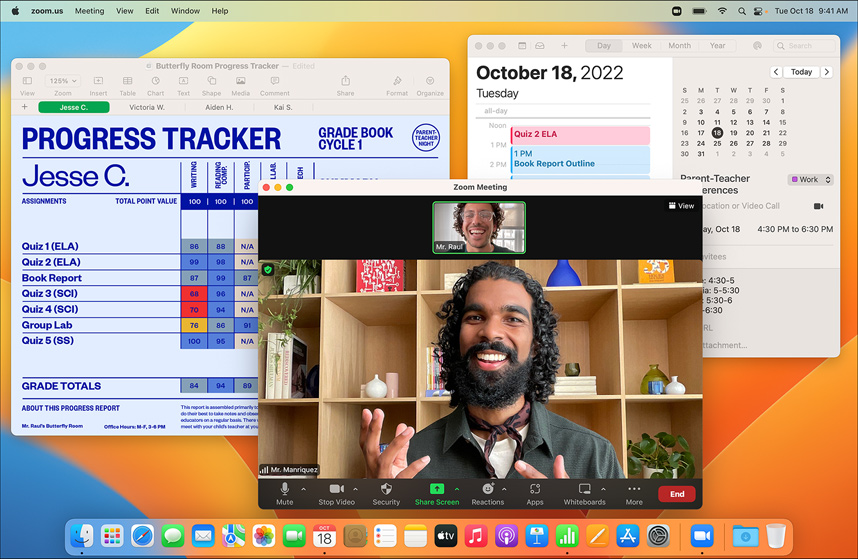Open the Work calendar dropdown
858x559 pixels.
[x=808, y=180]
